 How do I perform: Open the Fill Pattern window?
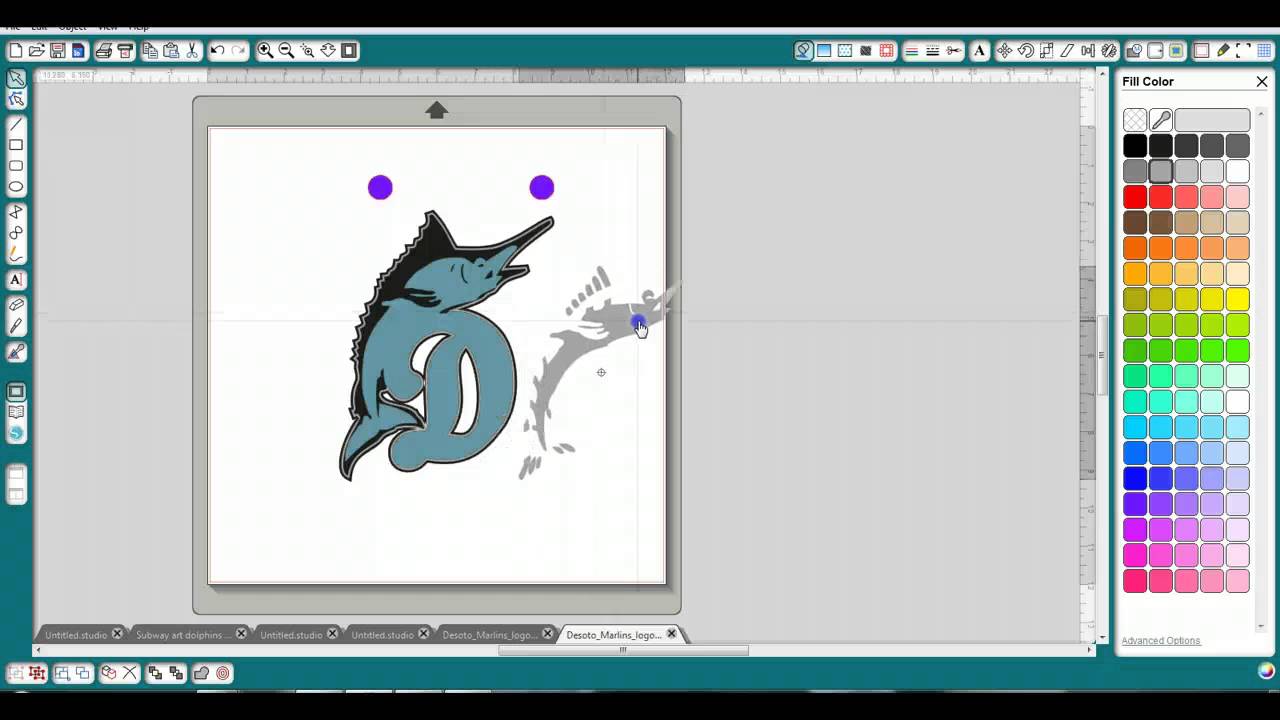[845, 50]
